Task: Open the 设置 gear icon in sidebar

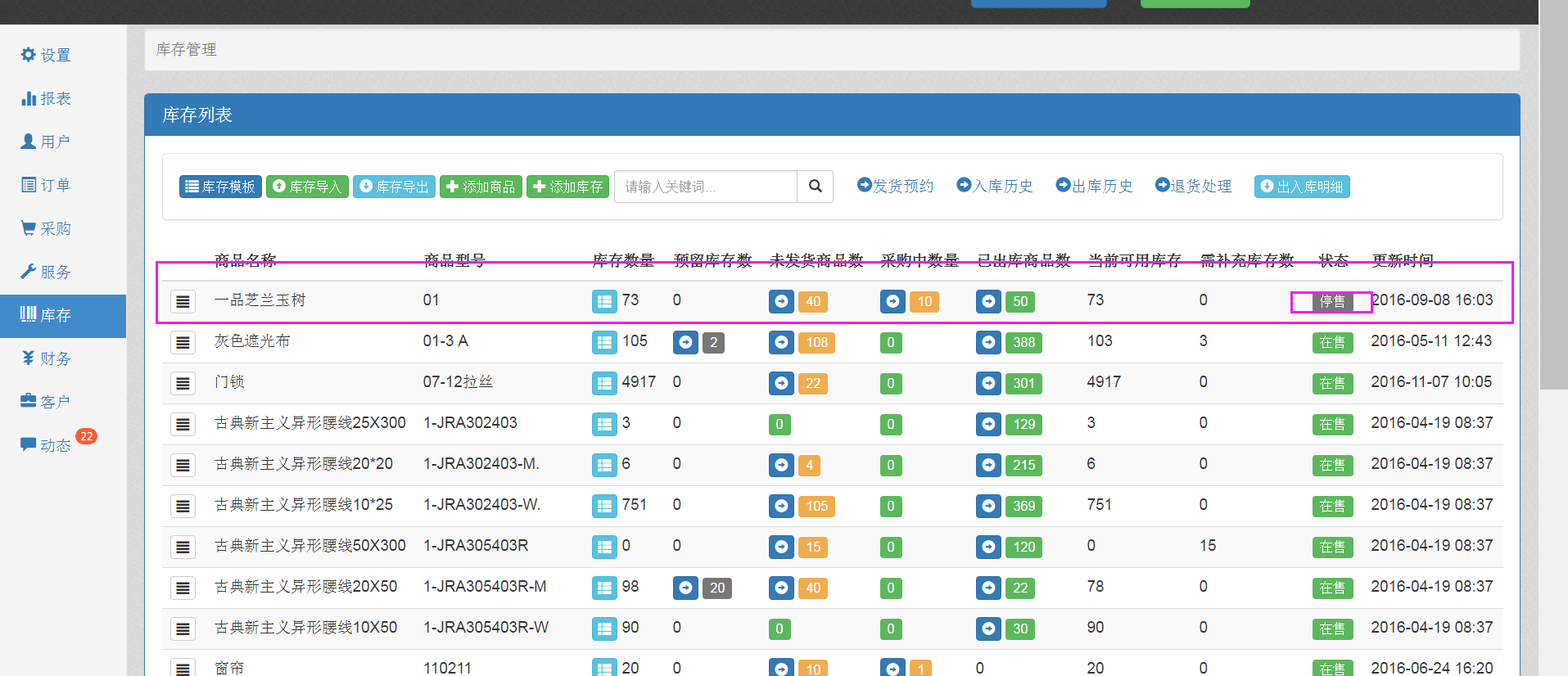Action: click(x=29, y=55)
